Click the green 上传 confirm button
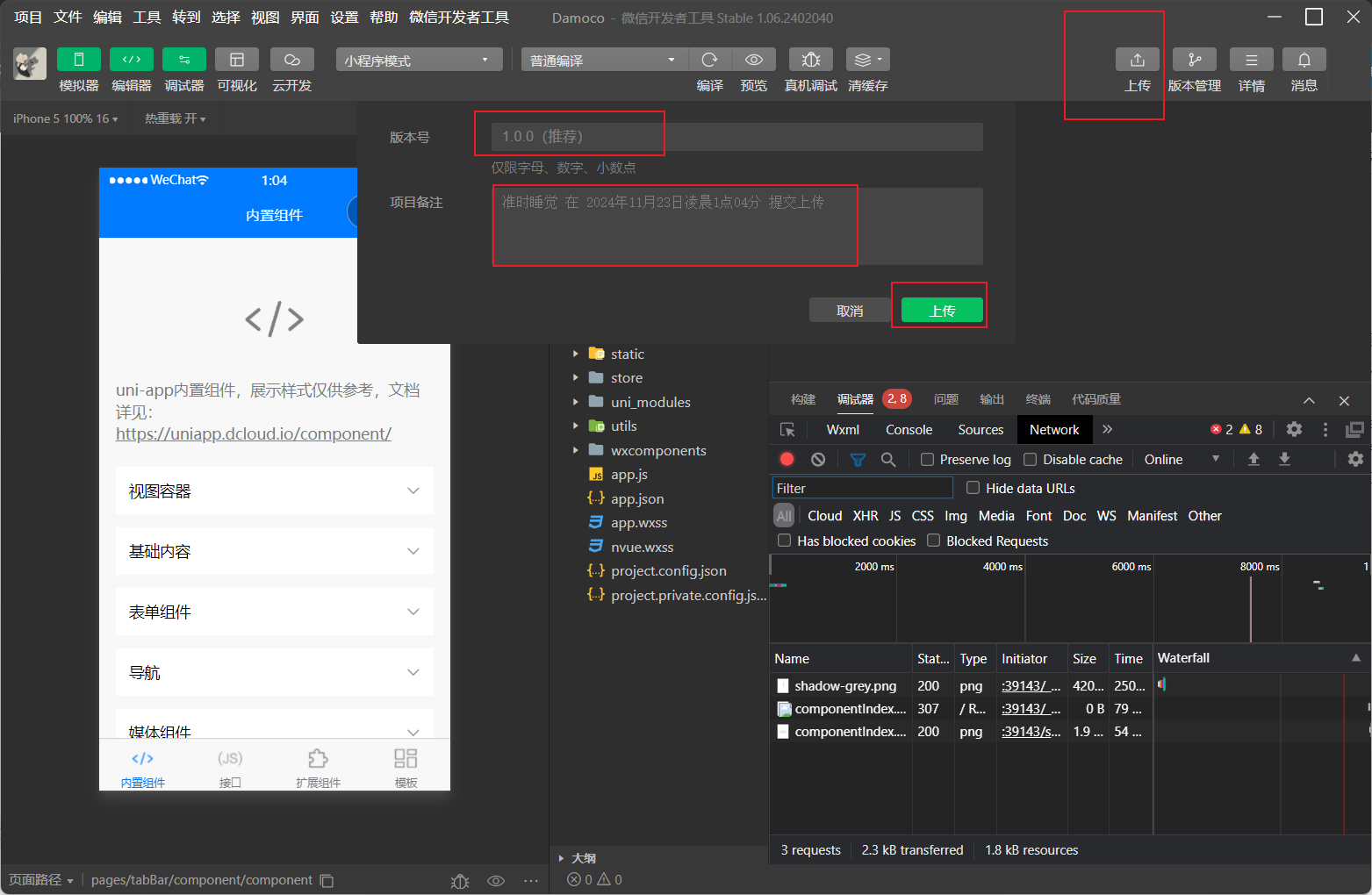Viewport: 1372px width, 895px height. [942, 311]
